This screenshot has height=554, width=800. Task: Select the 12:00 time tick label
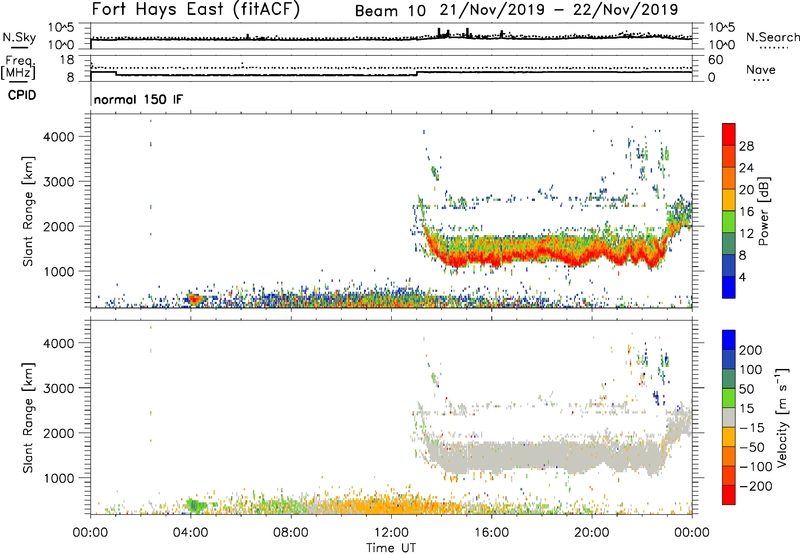pos(391,533)
